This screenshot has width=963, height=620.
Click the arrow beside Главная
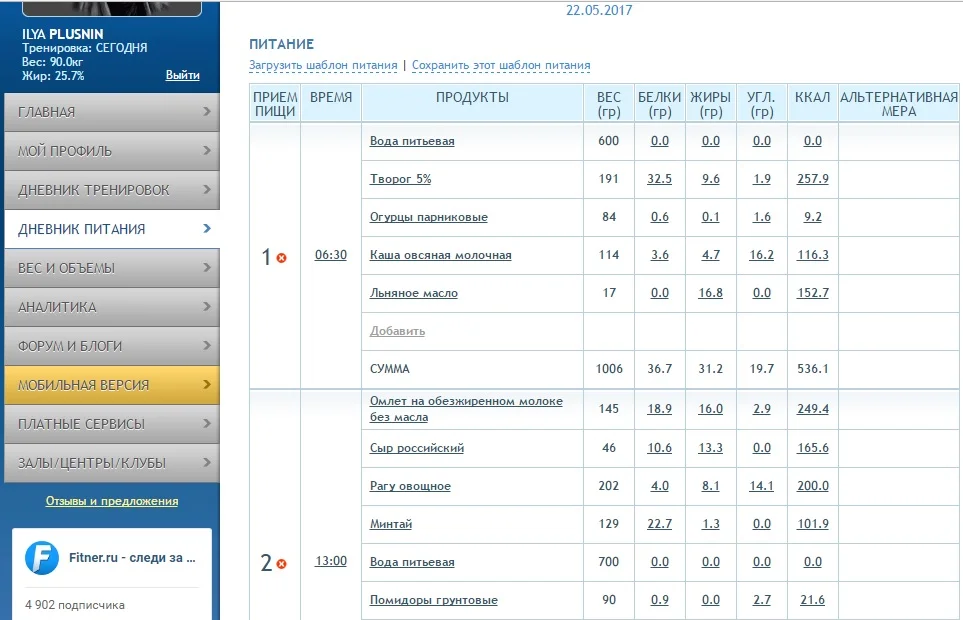click(207, 112)
